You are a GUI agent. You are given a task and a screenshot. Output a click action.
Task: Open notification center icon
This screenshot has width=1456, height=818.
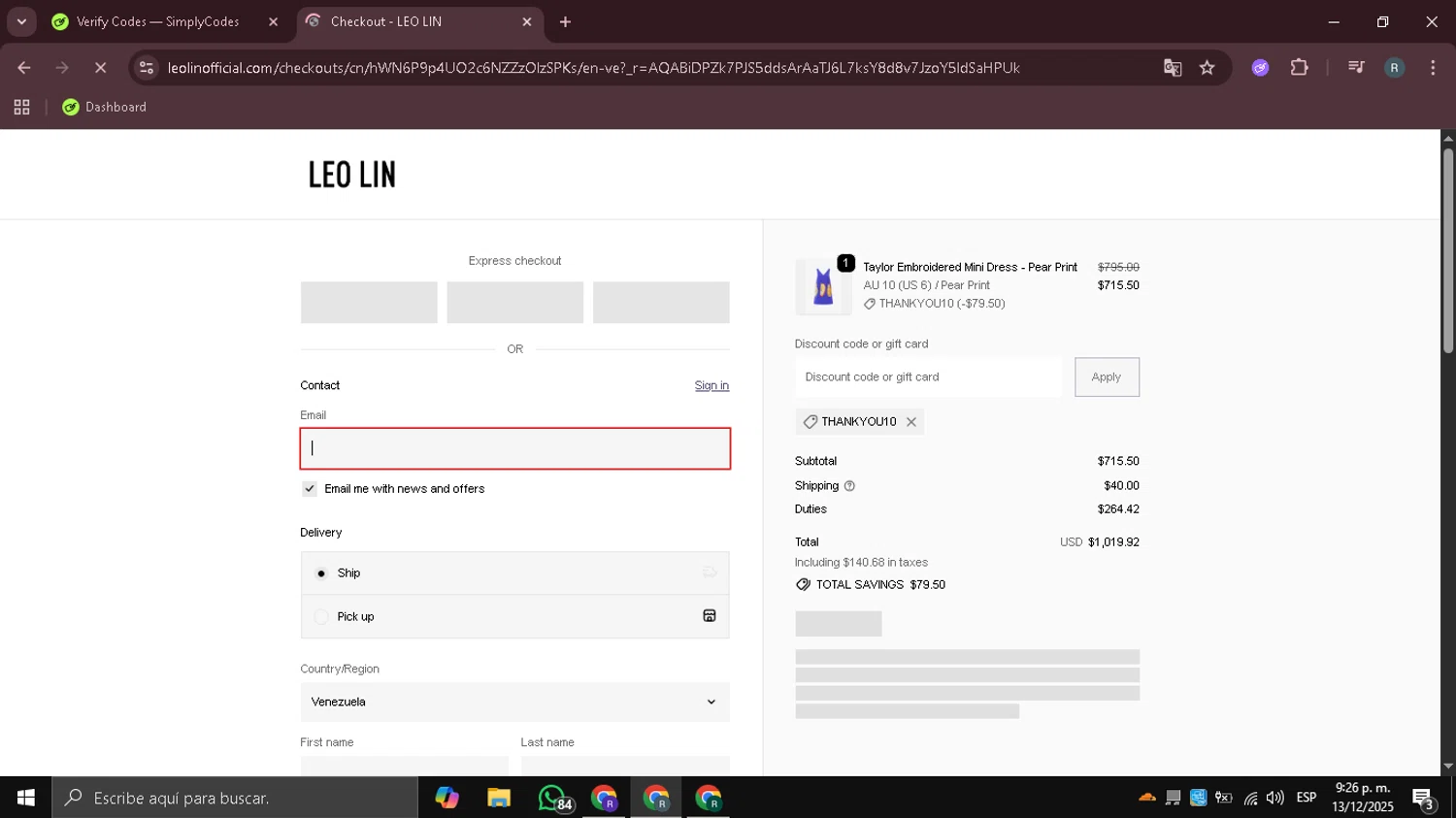[1423, 798]
